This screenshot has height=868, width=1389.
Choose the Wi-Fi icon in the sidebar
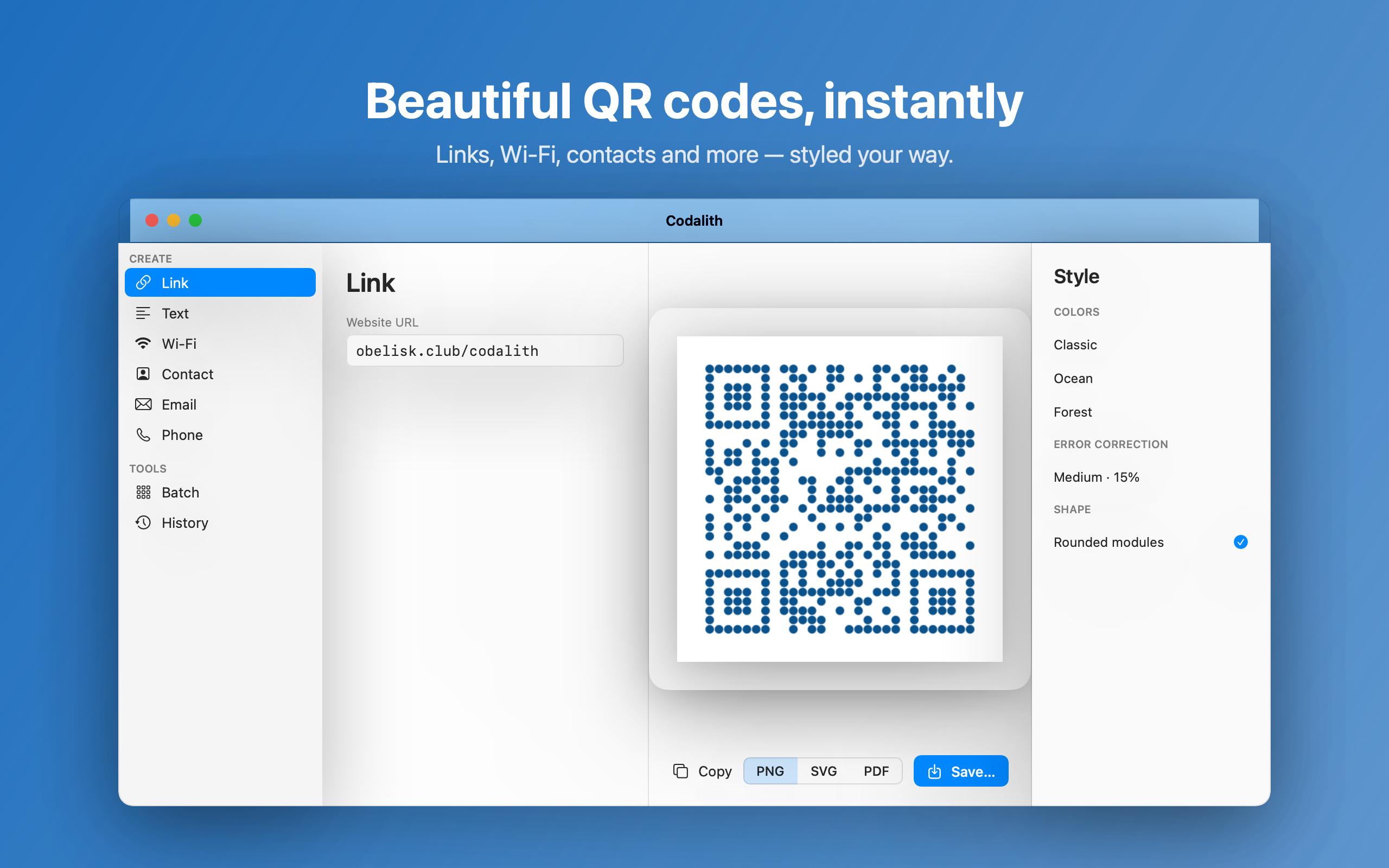pyautogui.click(x=143, y=343)
